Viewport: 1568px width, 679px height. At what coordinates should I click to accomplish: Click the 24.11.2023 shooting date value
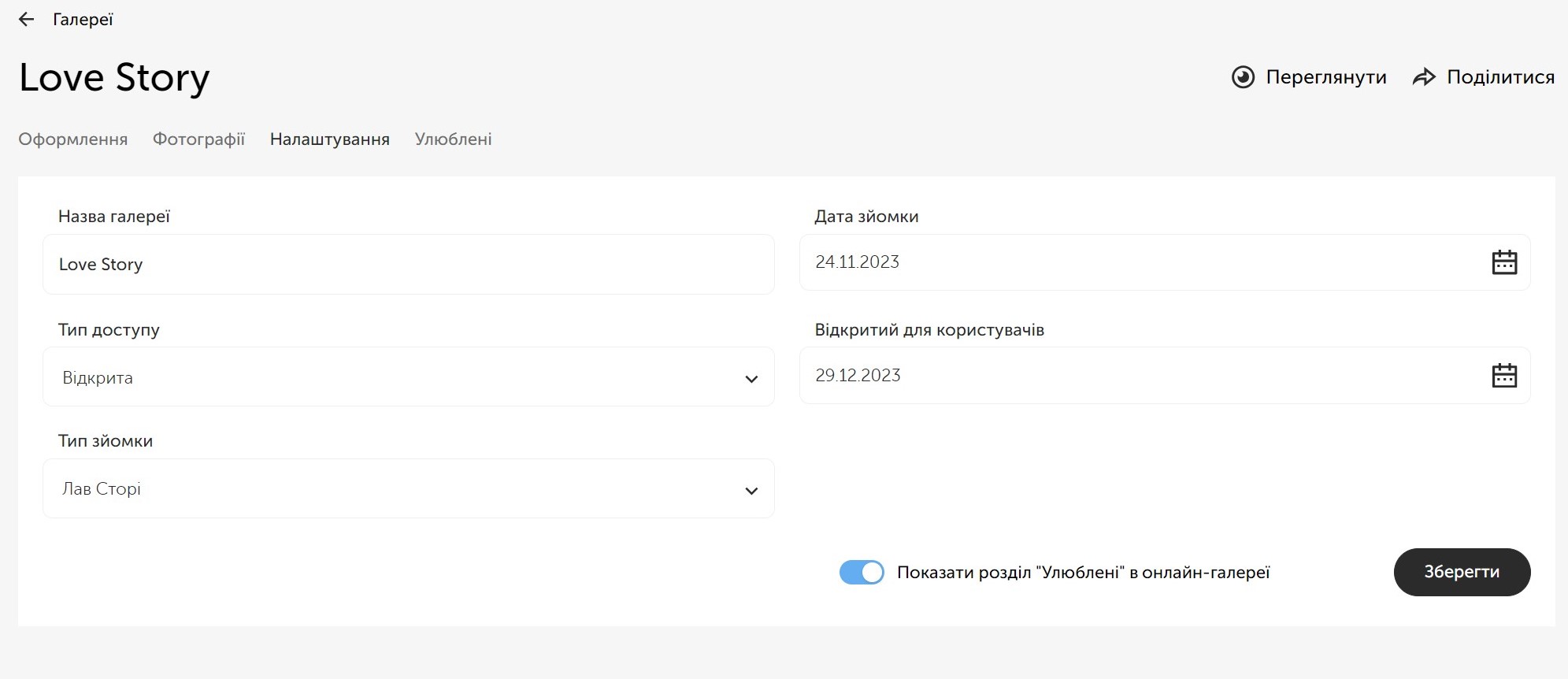[x=857, y=262]
